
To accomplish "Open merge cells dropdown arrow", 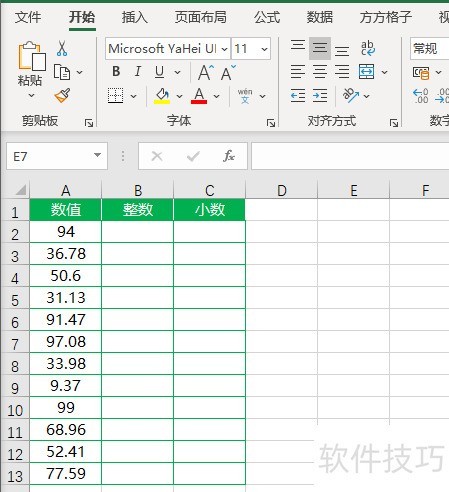I will click(384, 72).
